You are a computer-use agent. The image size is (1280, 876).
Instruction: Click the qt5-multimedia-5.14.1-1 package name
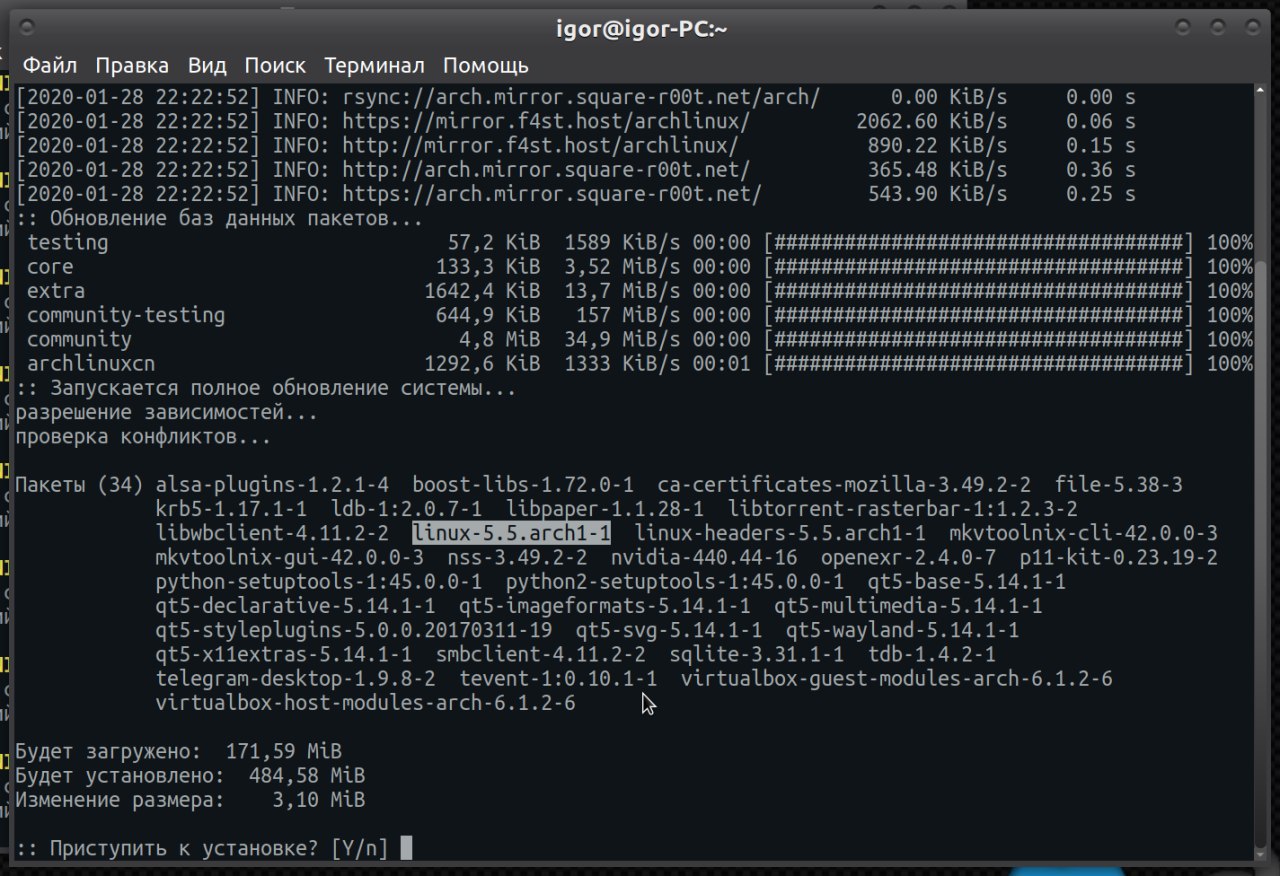pos(908,606)
